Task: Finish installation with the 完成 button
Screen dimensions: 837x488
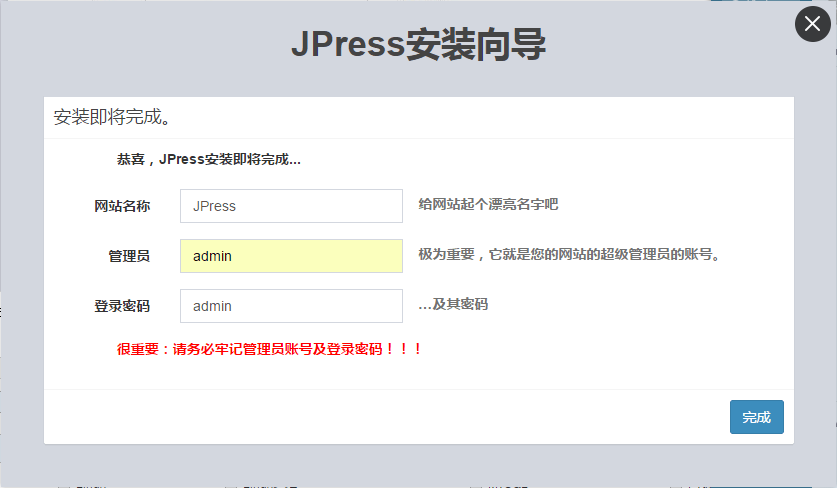Action: point(756,417)
